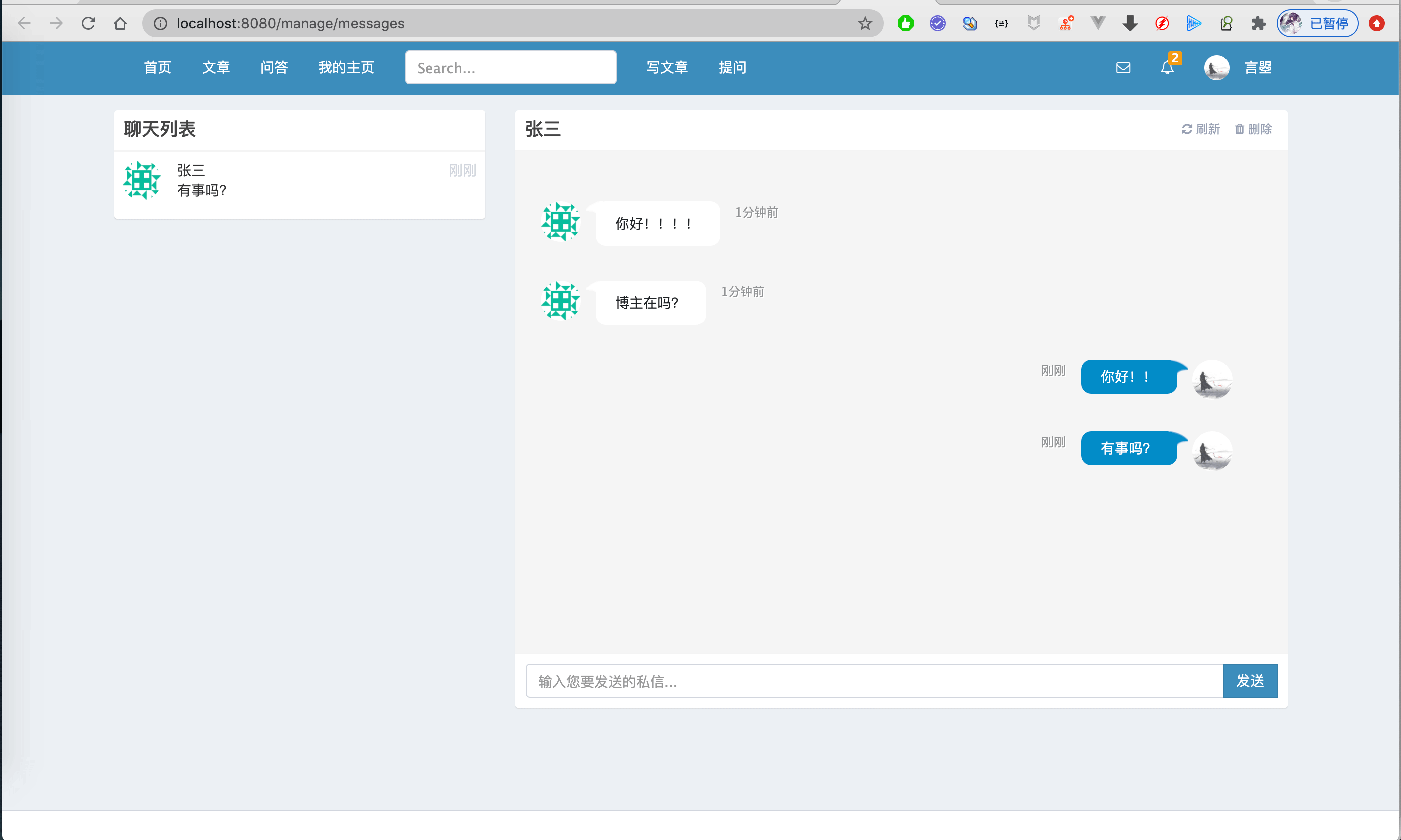View site information icon in address bar
The image size is (1401, 840).
tap(161, 23)
